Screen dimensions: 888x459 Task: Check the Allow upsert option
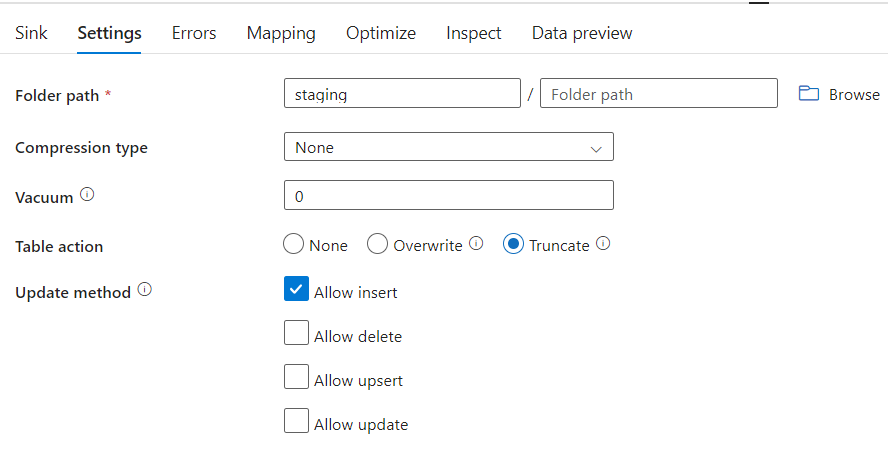(x=296, y=377)
